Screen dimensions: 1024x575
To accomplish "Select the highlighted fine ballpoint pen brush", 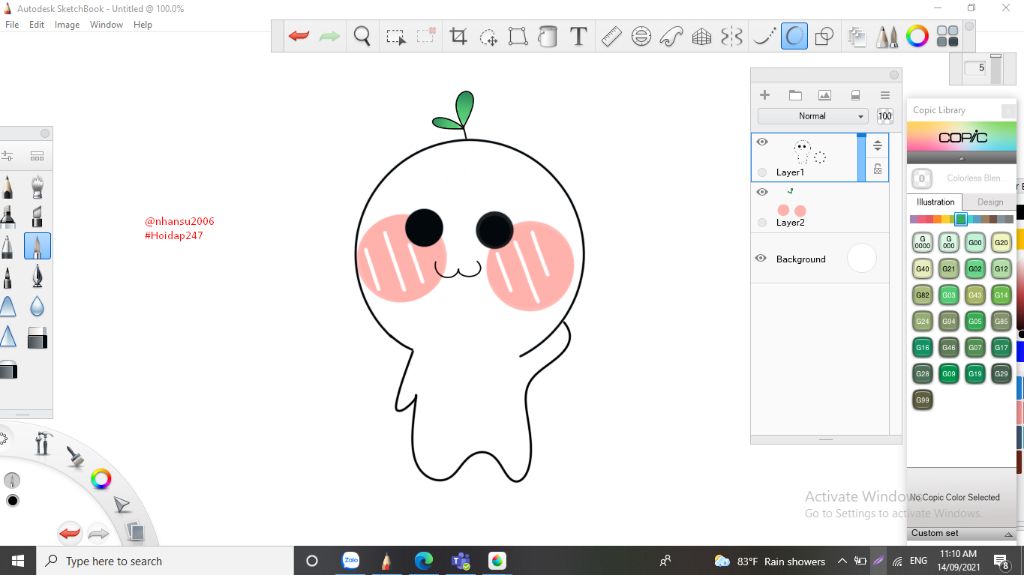I will click(37, 246).
